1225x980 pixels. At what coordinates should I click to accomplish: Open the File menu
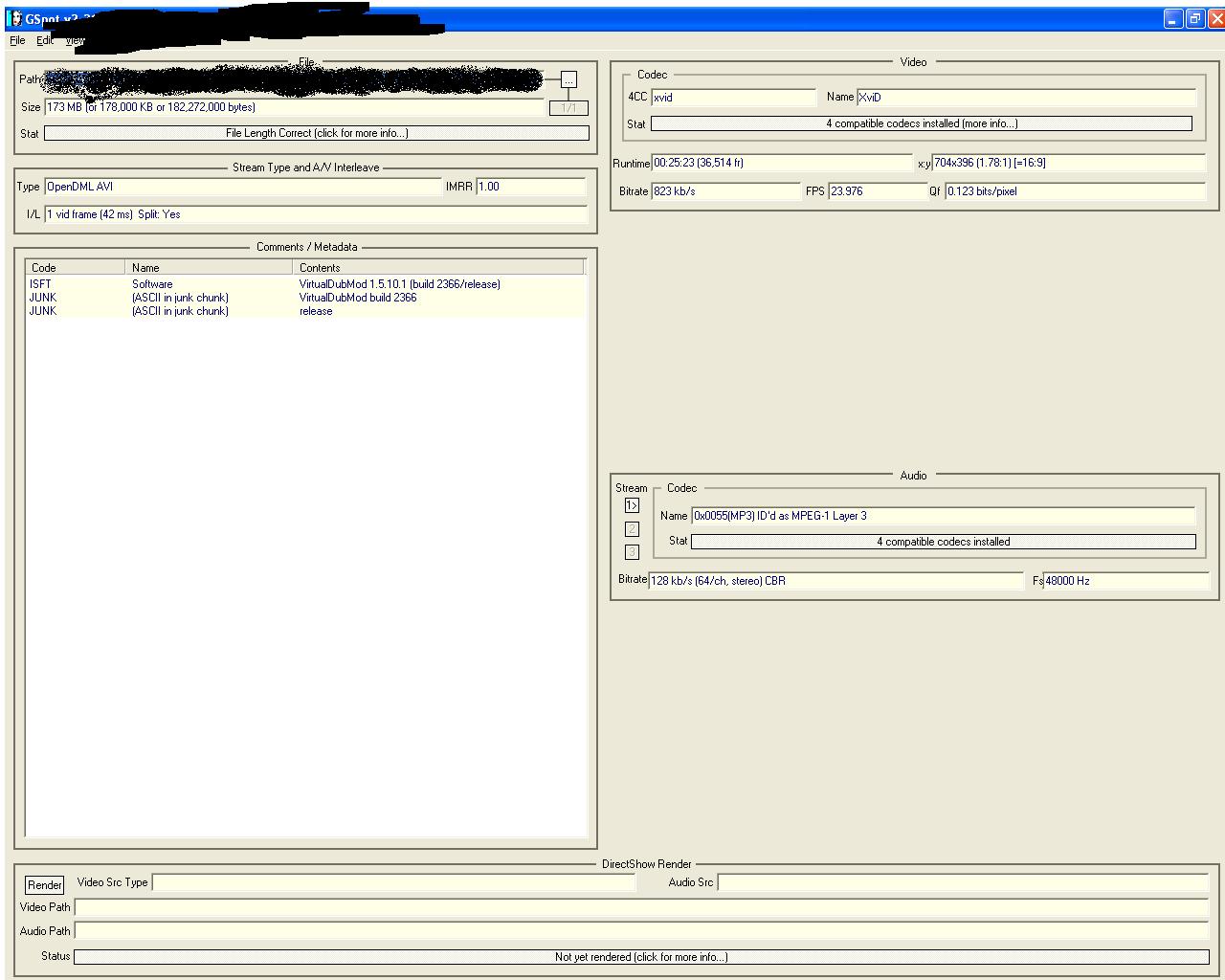click(17, 40)
